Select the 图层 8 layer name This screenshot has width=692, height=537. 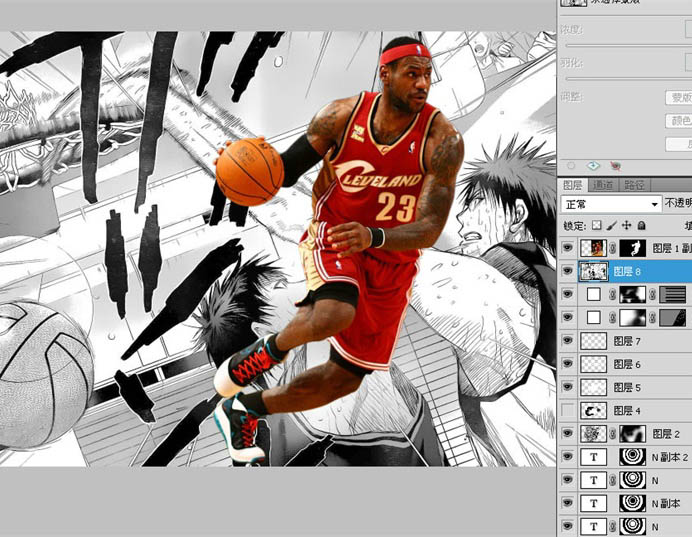pyautogui.click(x=627, y=272)
